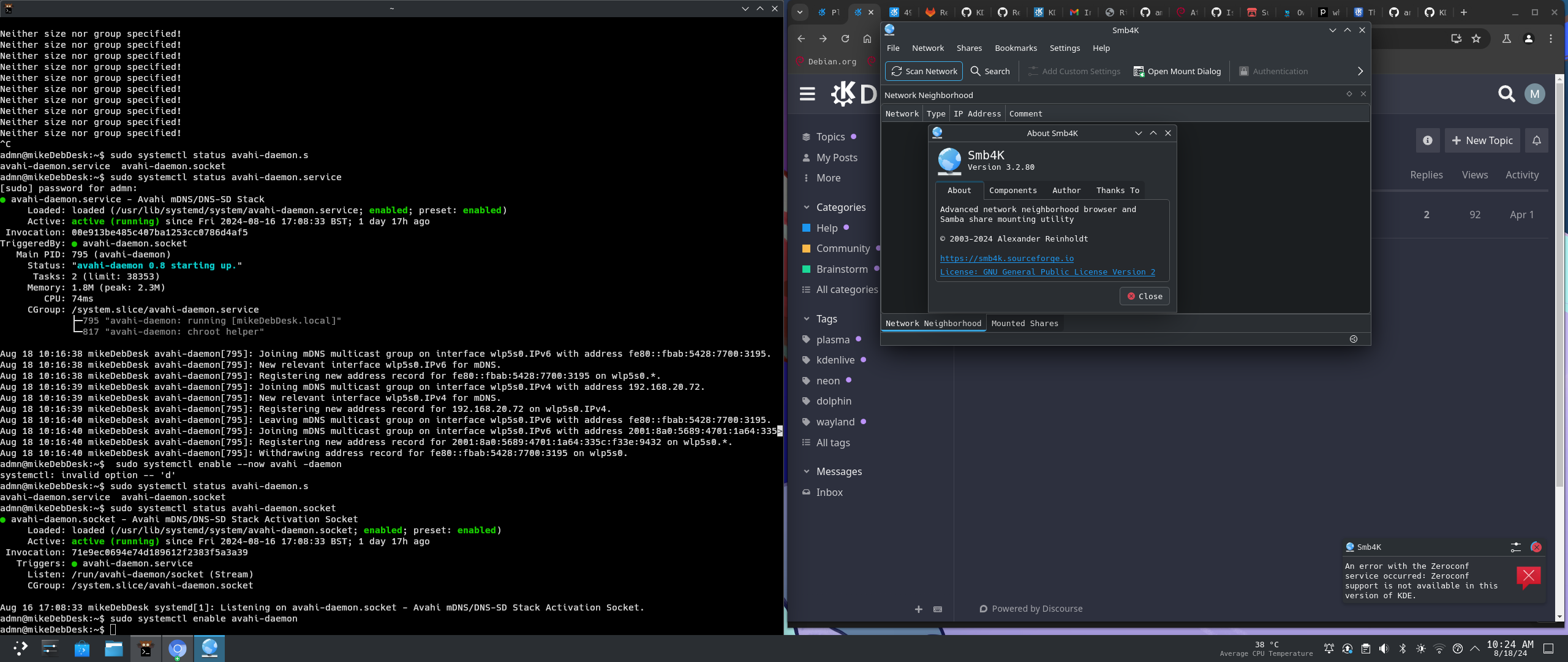
Task: Sort by Comment column header
Action: [x=1025, y=113]
